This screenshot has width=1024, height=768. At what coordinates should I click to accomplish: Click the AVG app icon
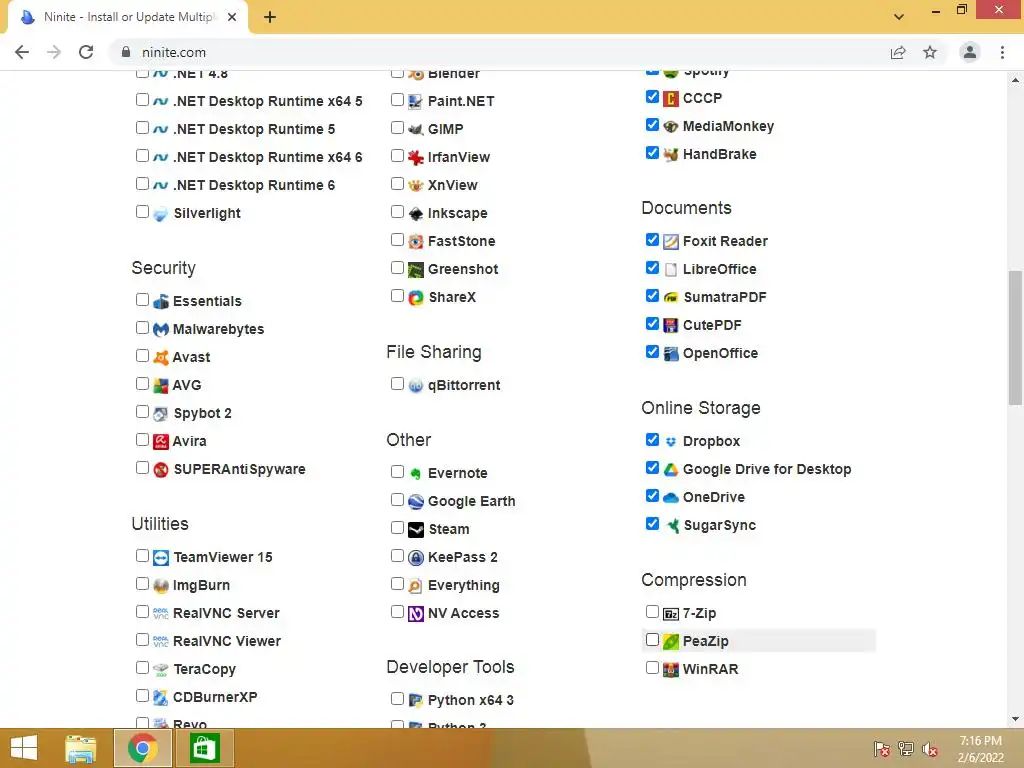tap(161, 385)
